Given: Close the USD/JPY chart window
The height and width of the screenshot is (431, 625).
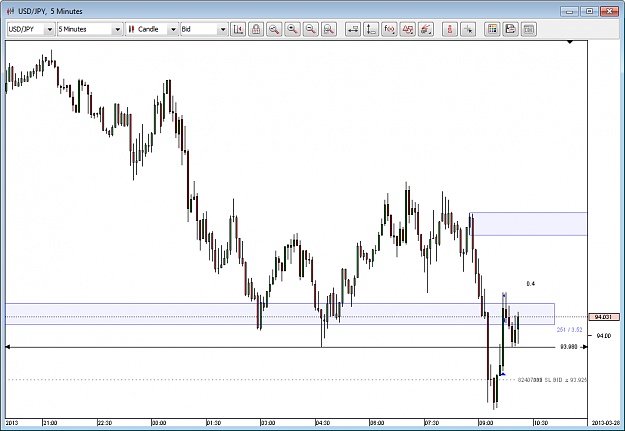Looking at the screenshot, I should click(609, 11).
